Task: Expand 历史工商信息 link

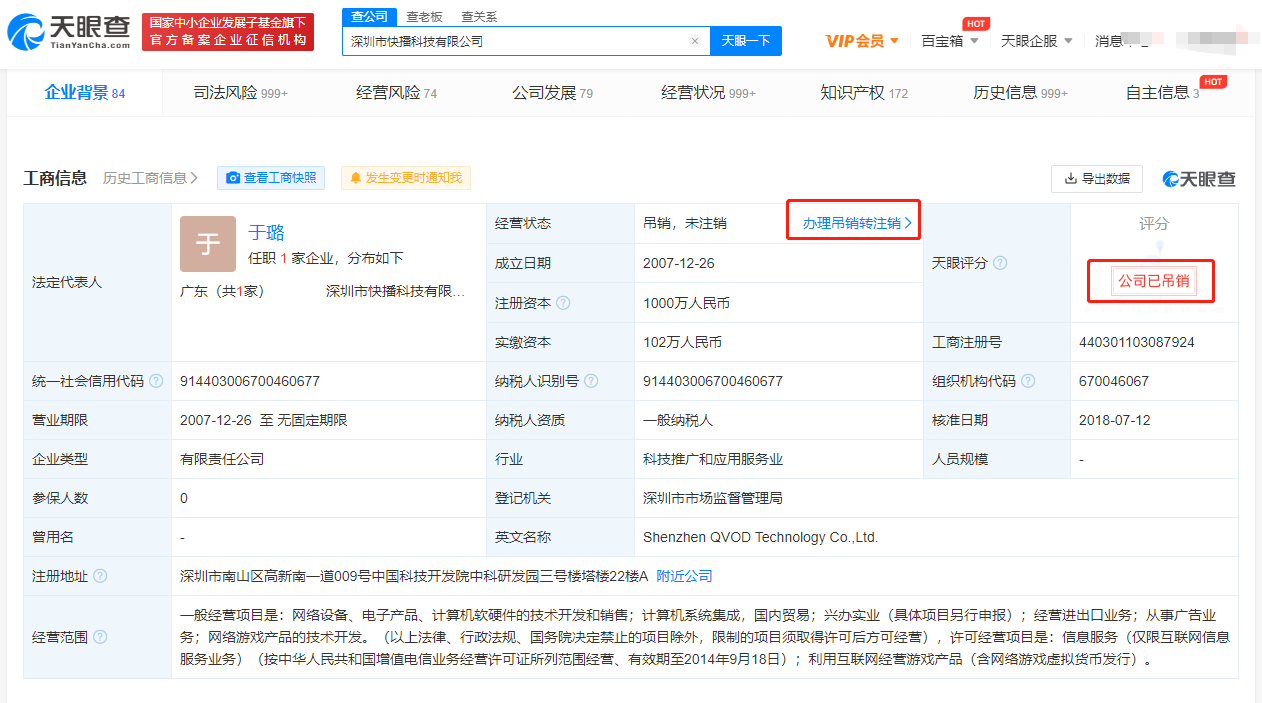Action: tap(150, 178)
